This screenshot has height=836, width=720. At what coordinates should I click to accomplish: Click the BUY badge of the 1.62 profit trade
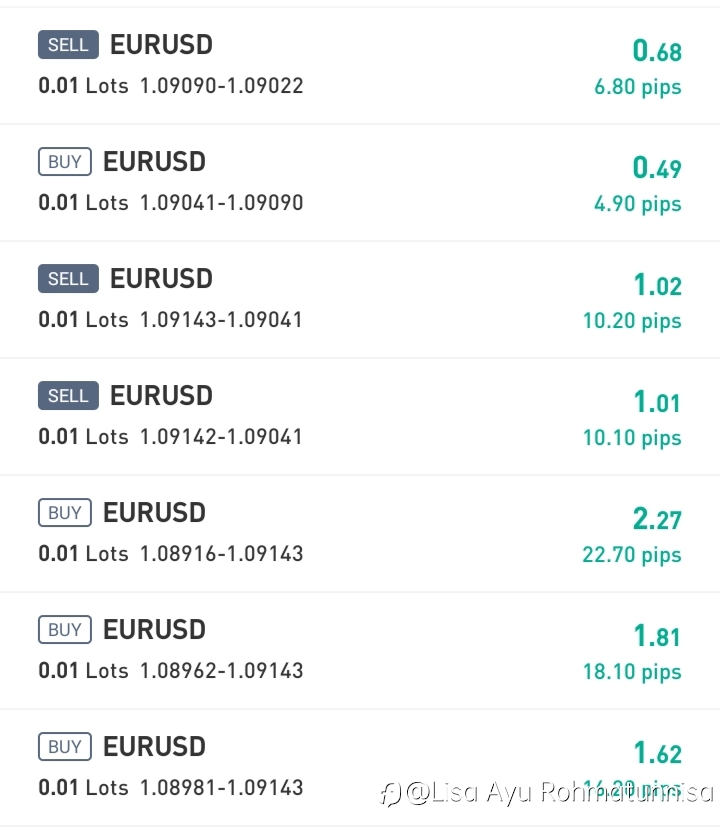pyautogui.click(x=65, y=746)
